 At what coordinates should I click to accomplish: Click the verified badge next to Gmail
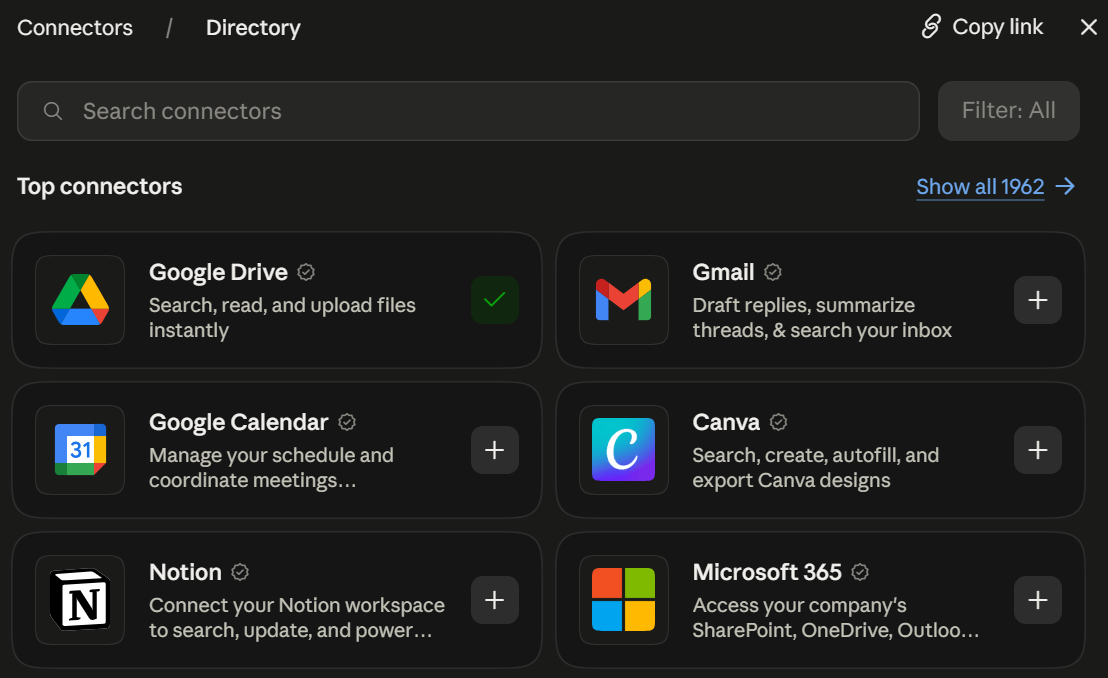pyautogui.click(x=773, y=272)
